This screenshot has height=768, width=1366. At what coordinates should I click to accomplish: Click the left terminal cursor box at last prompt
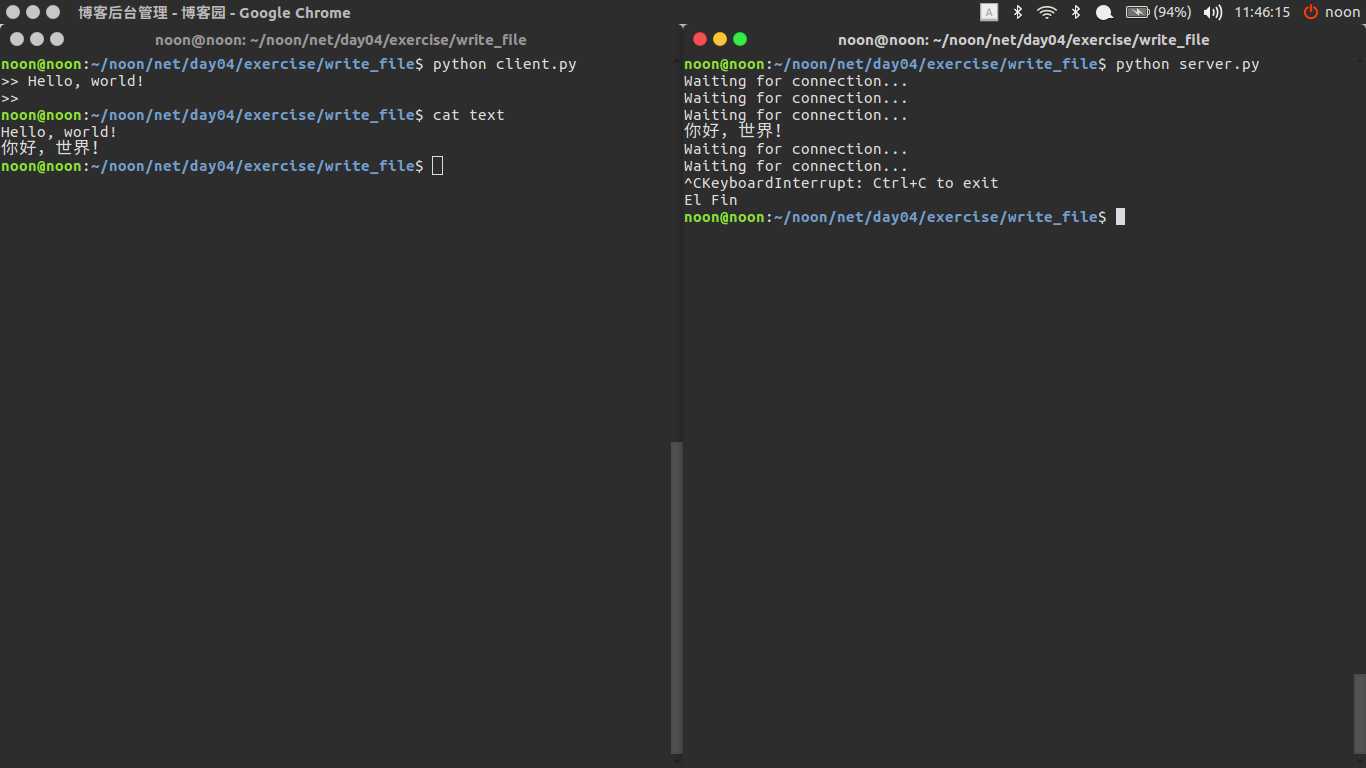click(x=438, y=166)
